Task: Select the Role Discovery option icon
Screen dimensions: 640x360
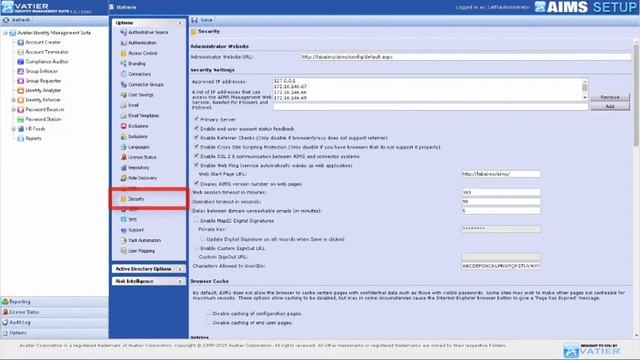Action: click(123, 178)
